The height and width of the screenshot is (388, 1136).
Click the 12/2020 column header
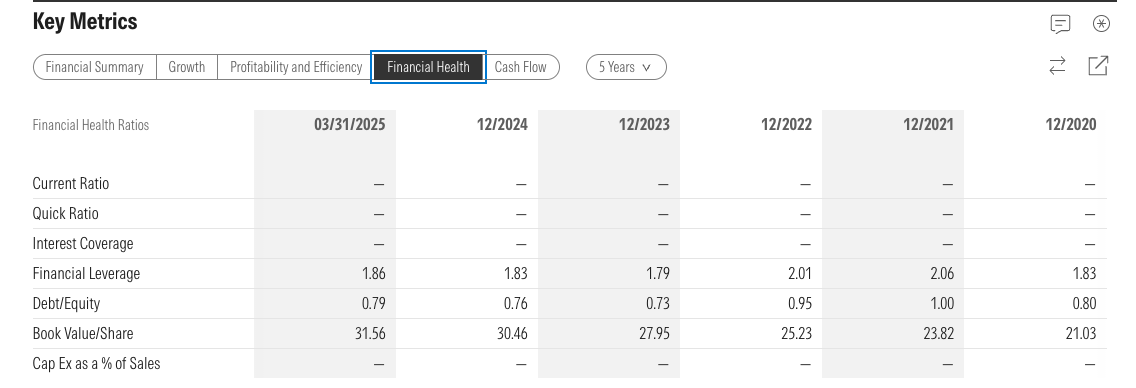point(1071,125)
